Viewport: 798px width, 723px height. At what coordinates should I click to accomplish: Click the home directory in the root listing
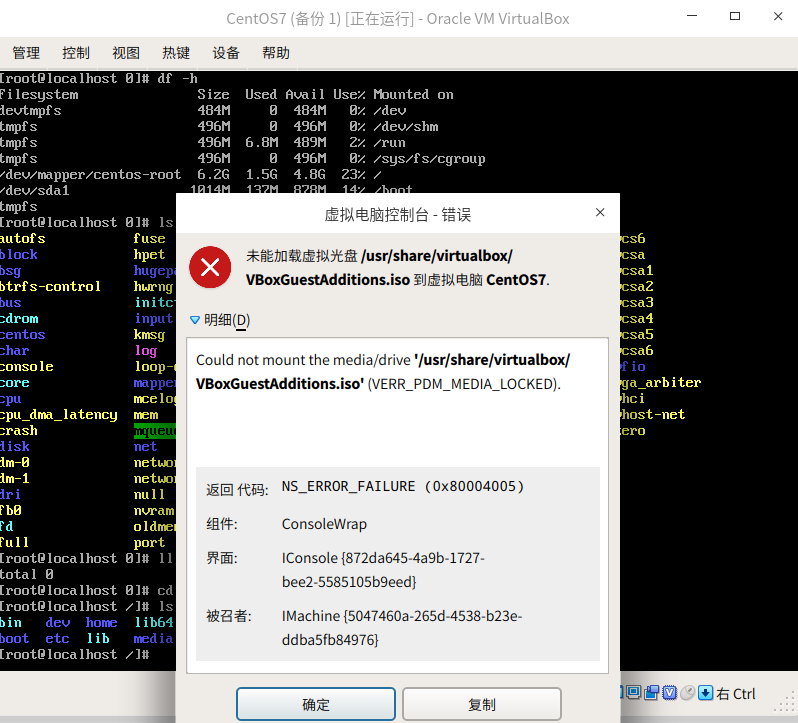tap(101, 623)
